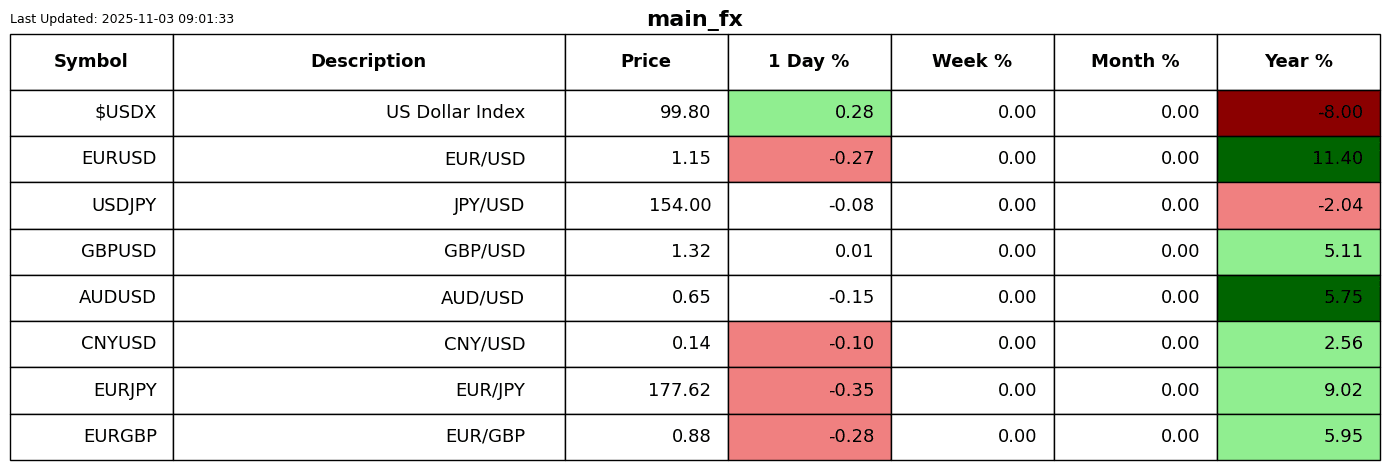This screenshot has height=470, width=1390.
Task: Click the red -0.35 EURJPY day cell
Action: pyautogui.click(x=809, y=391)
